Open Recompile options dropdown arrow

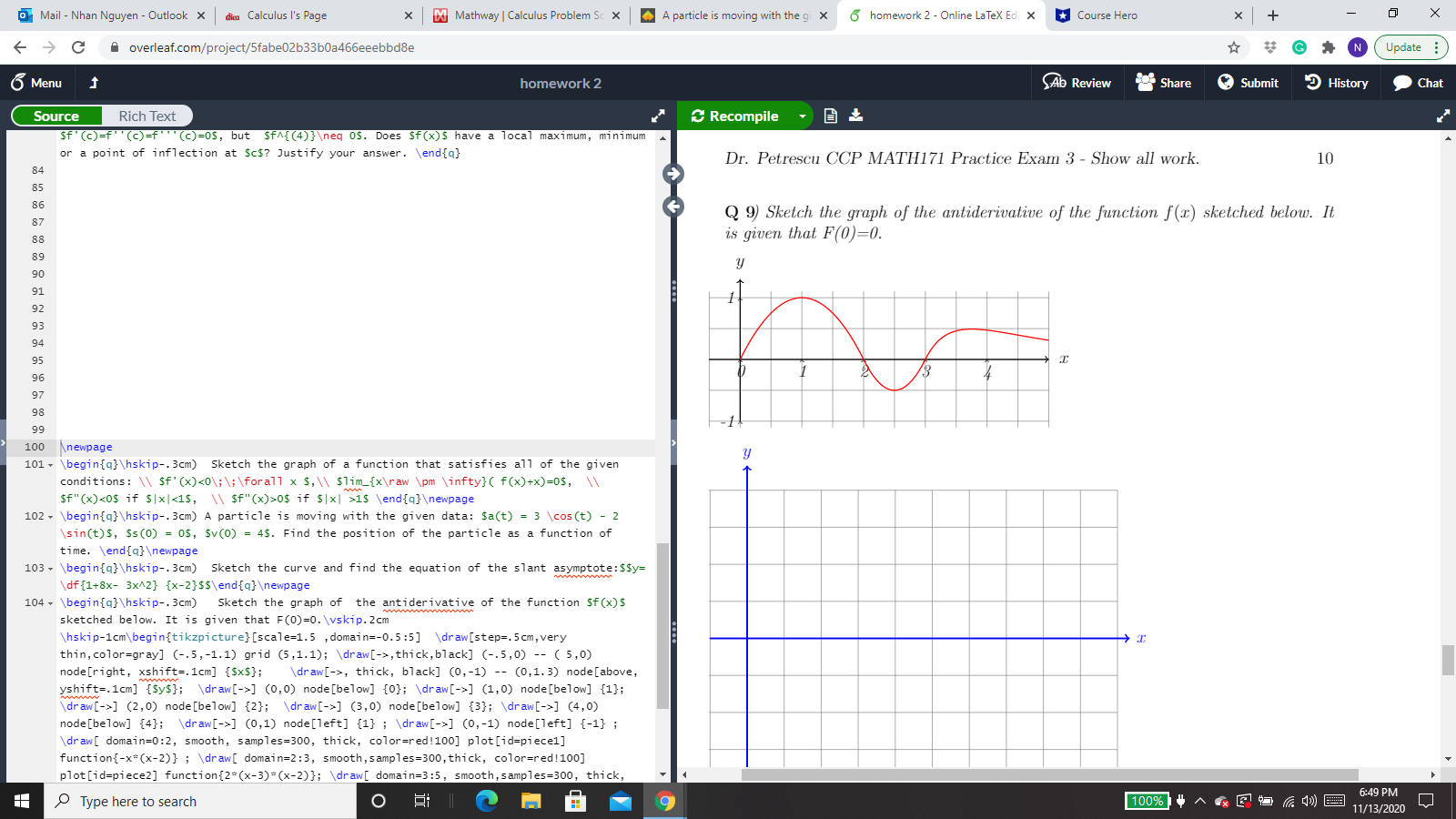point(802,116)
